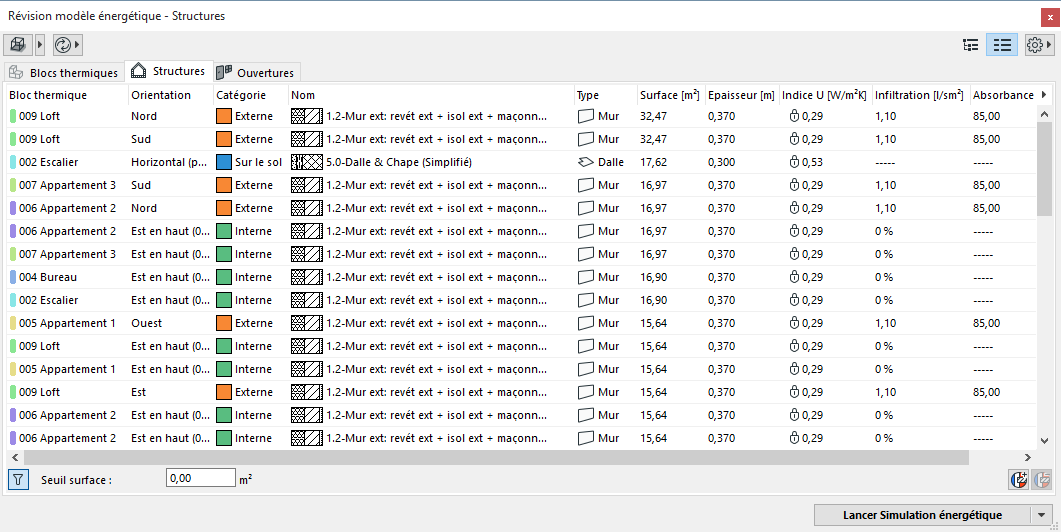The width and height of the screenshot is (1061, 532).
Task: Click Lancer Simulation énergétique button
Action: (x=922, y=515)
